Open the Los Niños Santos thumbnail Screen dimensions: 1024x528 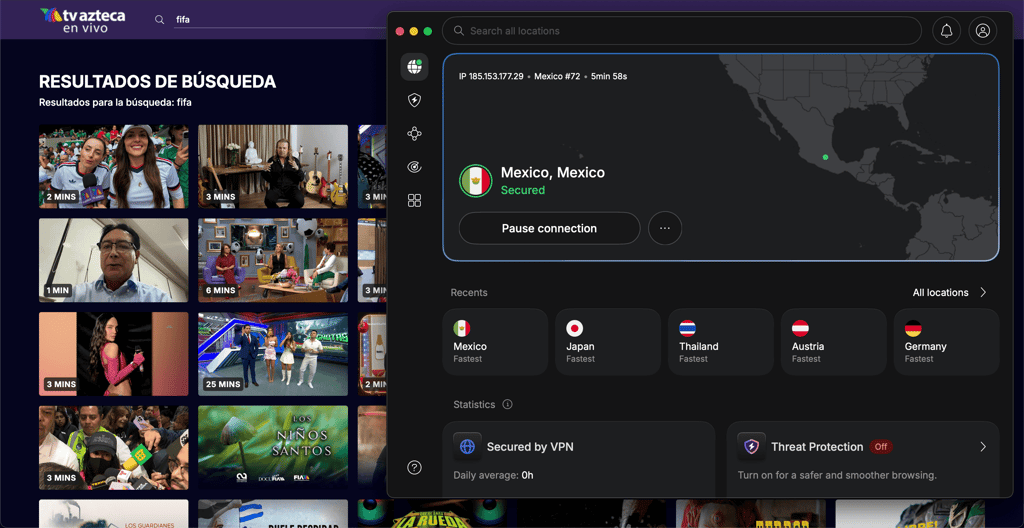click(273, 448)
